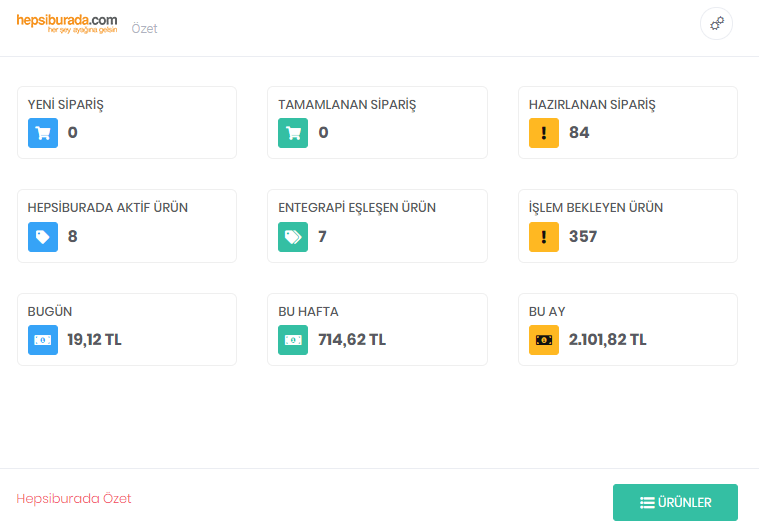This screenshot has height=532, width=759.
Task: Open the settings gears button at top right
Action: tap(716, 24)
